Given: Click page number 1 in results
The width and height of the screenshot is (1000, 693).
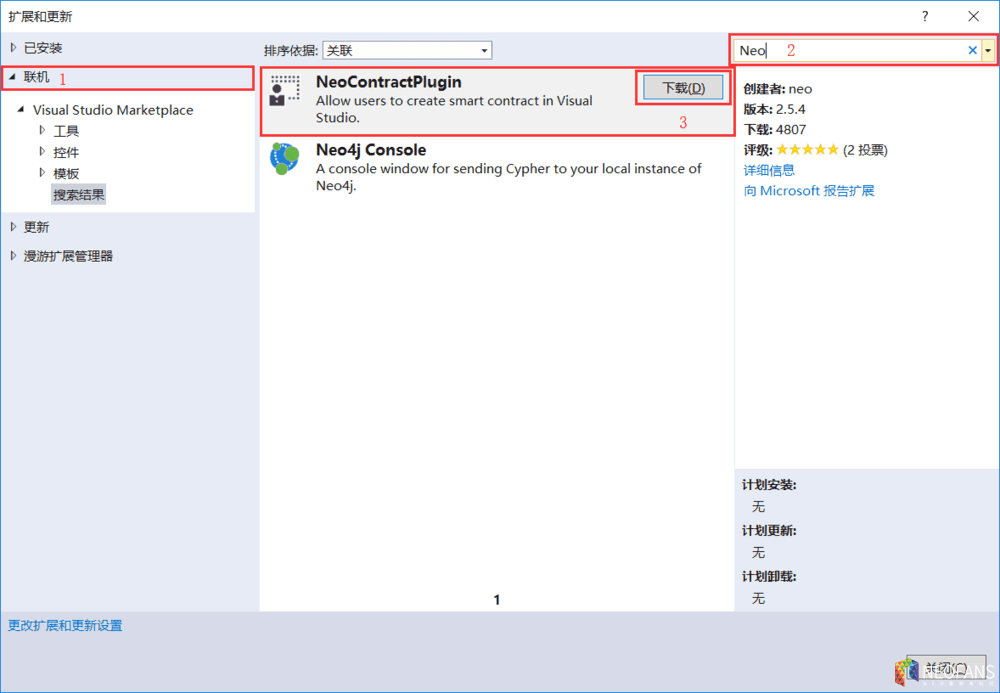Looking at the screenshot, I should point(497,600).
